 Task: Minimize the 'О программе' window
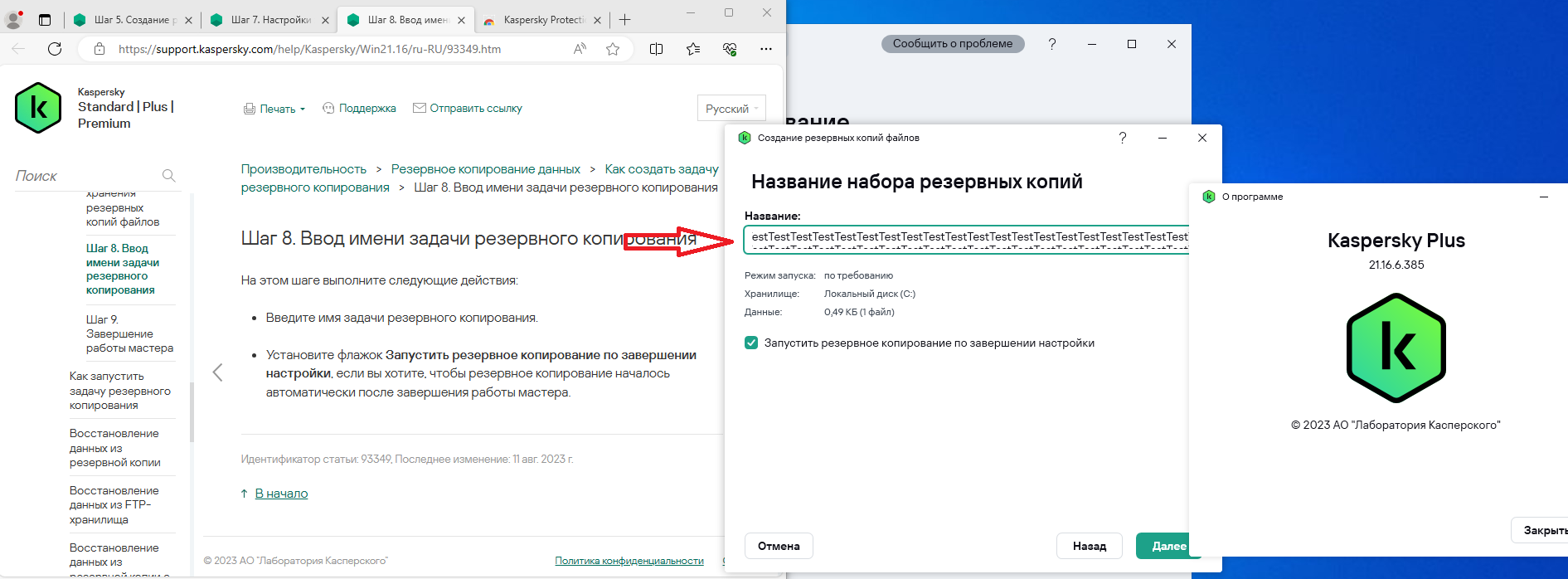pyautogui.click(x=1544, y=197)
